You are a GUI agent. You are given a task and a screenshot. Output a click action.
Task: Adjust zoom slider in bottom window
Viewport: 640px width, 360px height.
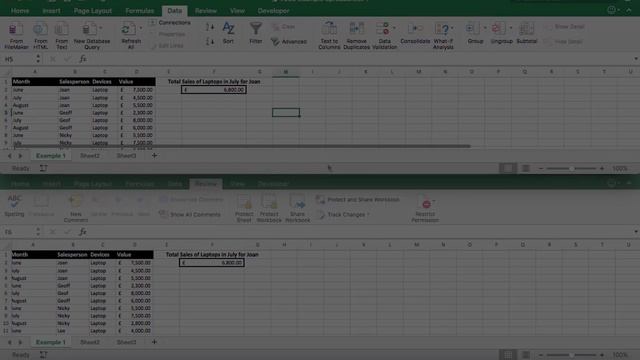click(571, 355)
